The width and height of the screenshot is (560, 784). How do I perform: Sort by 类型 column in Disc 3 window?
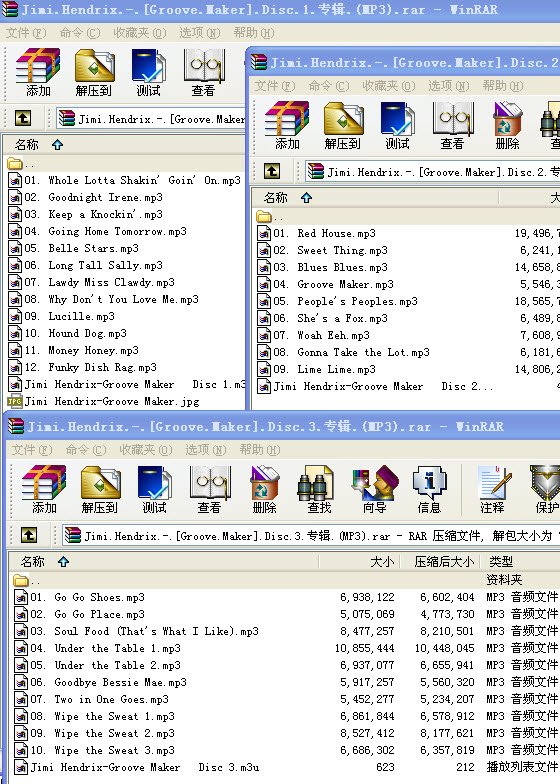pos(520,562)
